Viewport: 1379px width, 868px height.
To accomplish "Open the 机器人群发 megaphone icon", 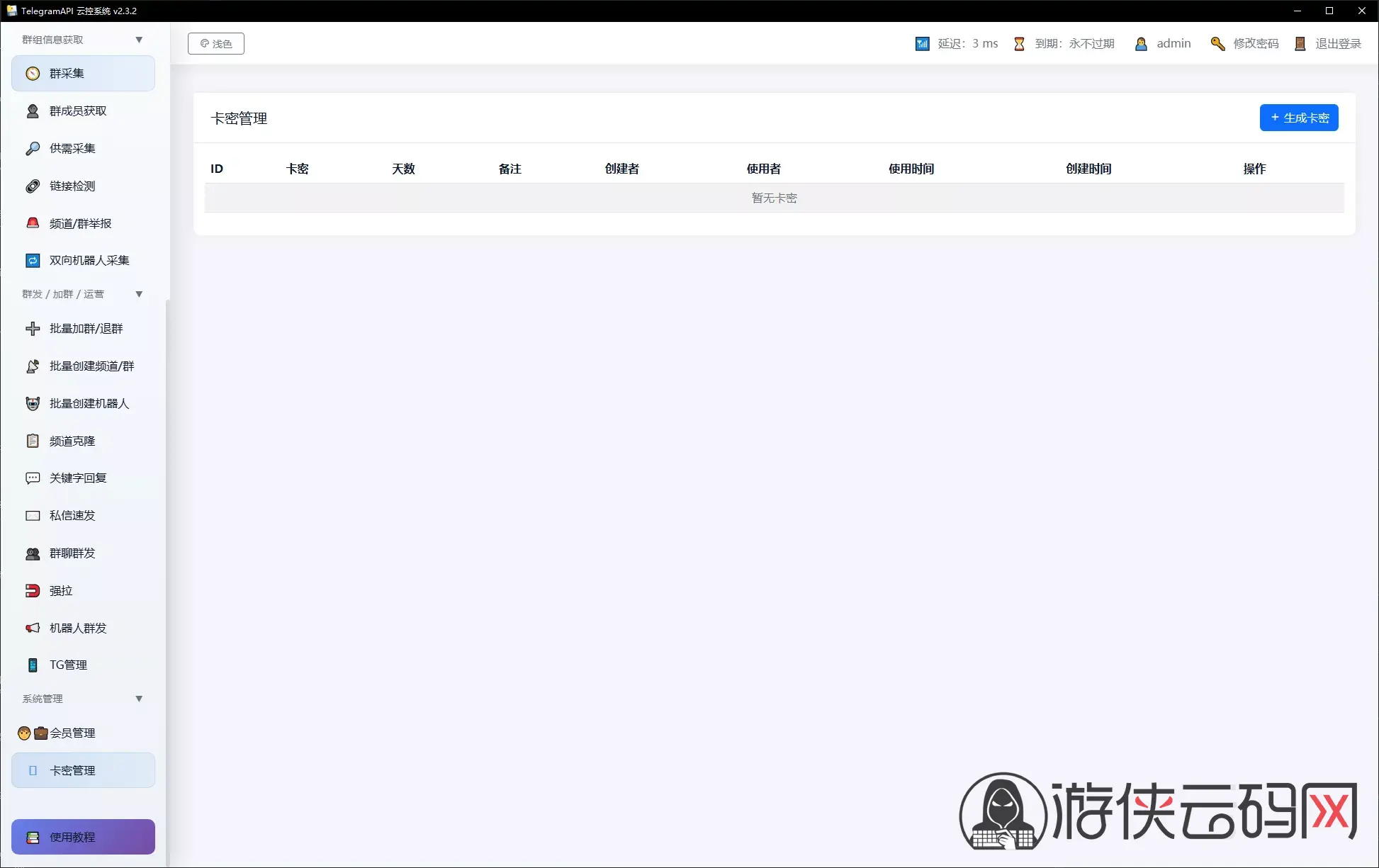I will click(x=33, y=628).
